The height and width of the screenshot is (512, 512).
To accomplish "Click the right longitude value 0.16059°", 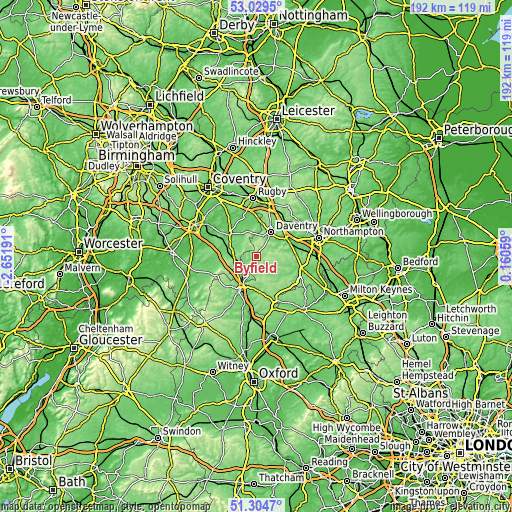I will [505, 256].
